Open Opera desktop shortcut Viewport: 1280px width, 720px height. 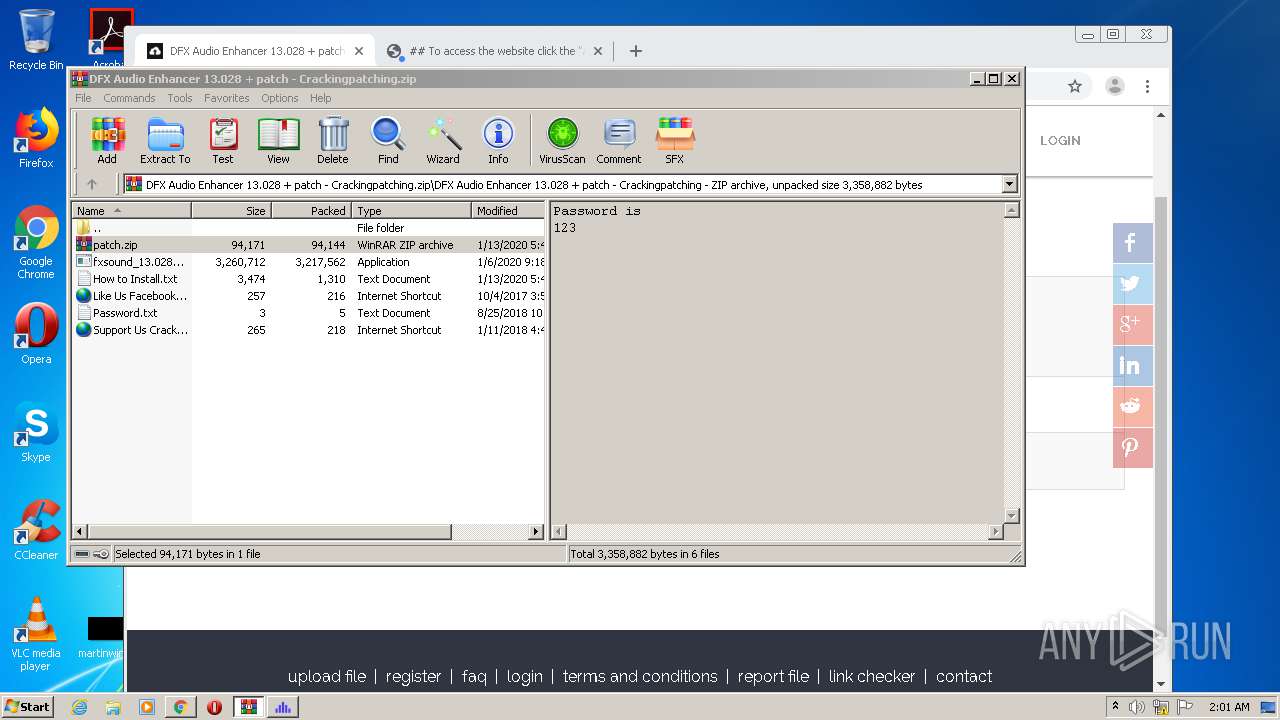click(x=36, y=334)
